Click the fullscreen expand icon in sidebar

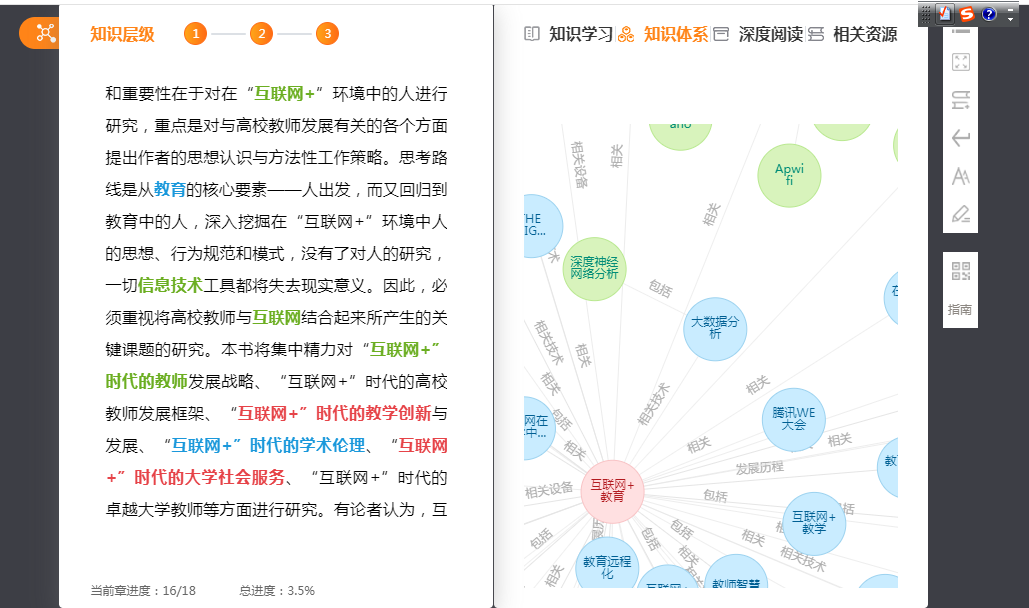coord(960,63)
